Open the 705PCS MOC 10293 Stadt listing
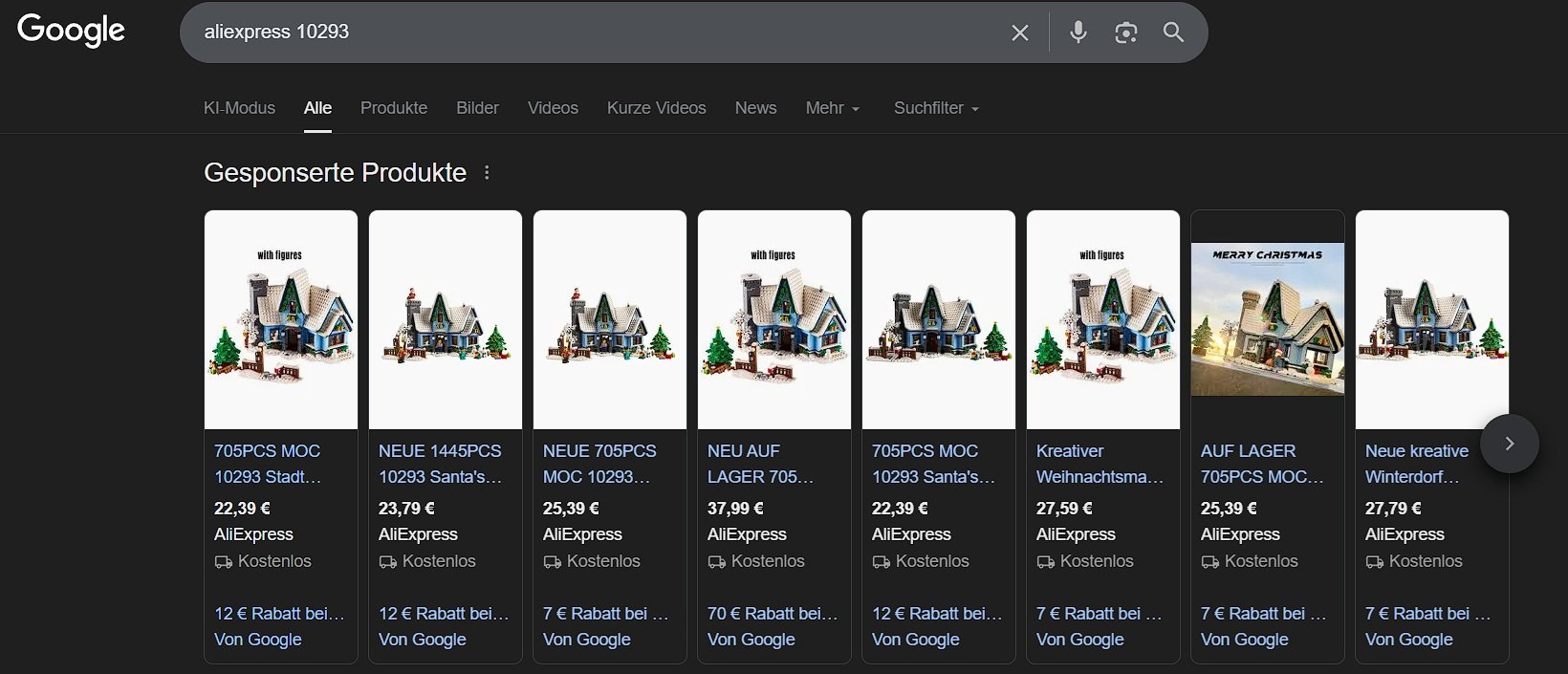Image resolution: width=1568 pixels, height=674 pixels. tap(268, 464)
